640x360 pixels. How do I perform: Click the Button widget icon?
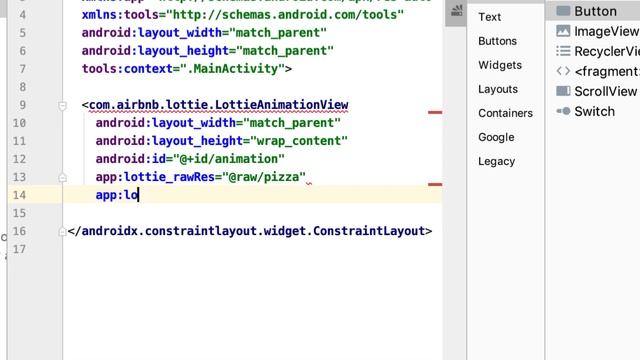(563, 11)
